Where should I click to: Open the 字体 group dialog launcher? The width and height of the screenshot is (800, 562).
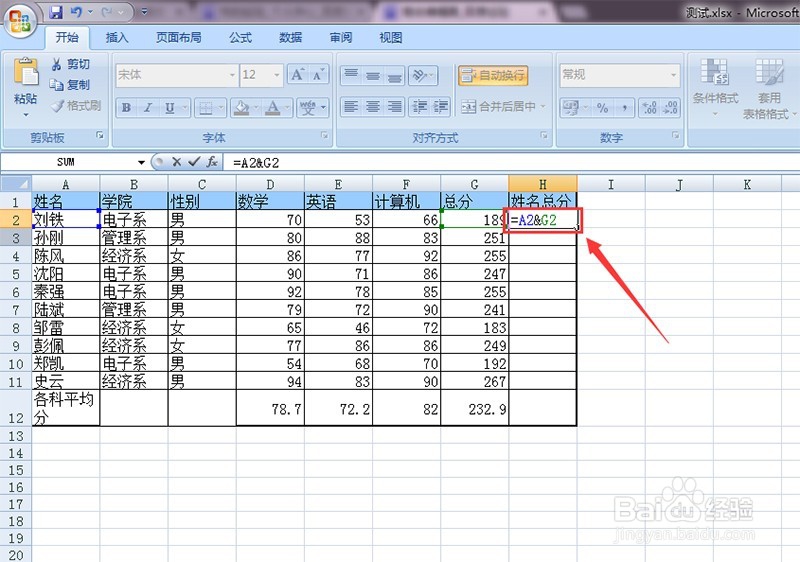[324, 135]
